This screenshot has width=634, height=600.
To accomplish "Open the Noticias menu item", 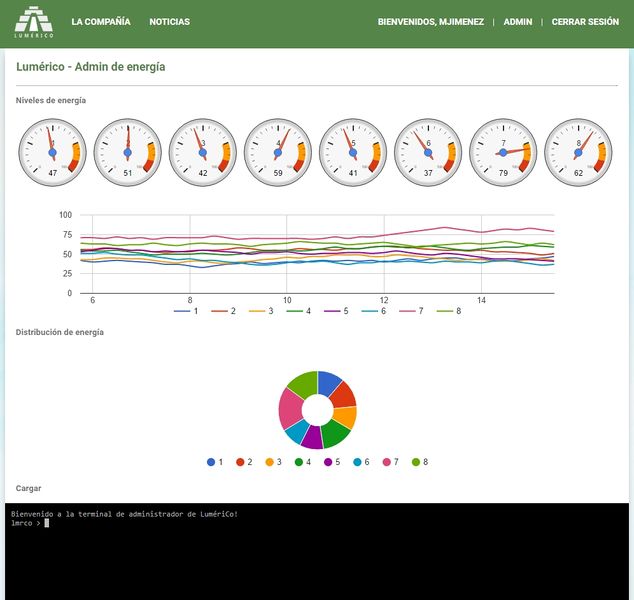I will pos(170,22).
